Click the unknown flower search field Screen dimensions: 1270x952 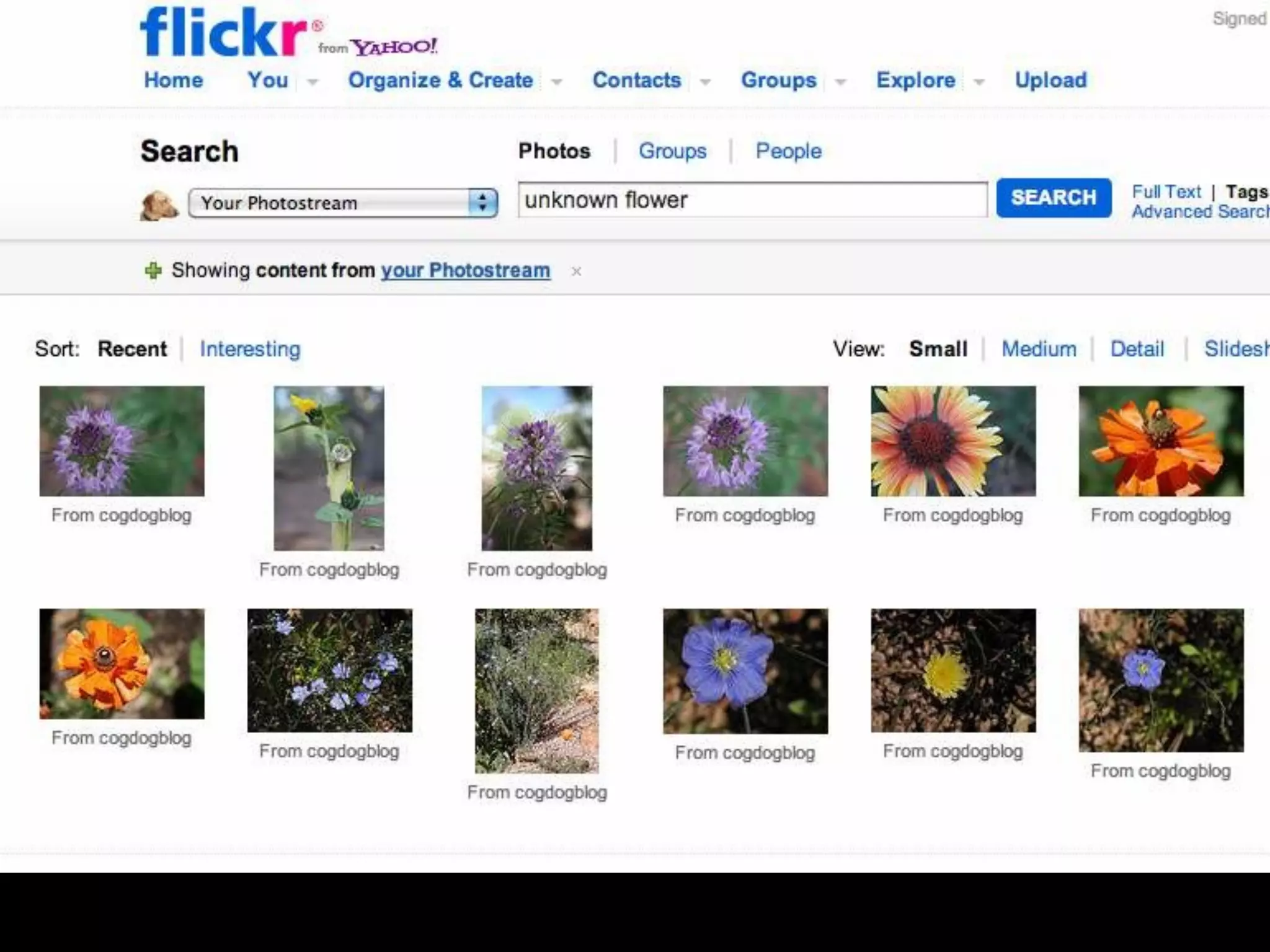tap(752, 200)
